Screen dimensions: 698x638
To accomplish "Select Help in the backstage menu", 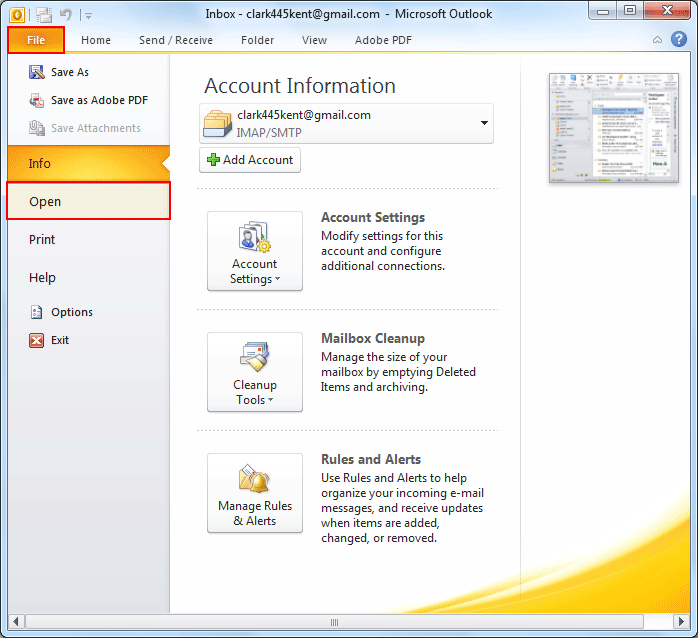I will [89, 277].
